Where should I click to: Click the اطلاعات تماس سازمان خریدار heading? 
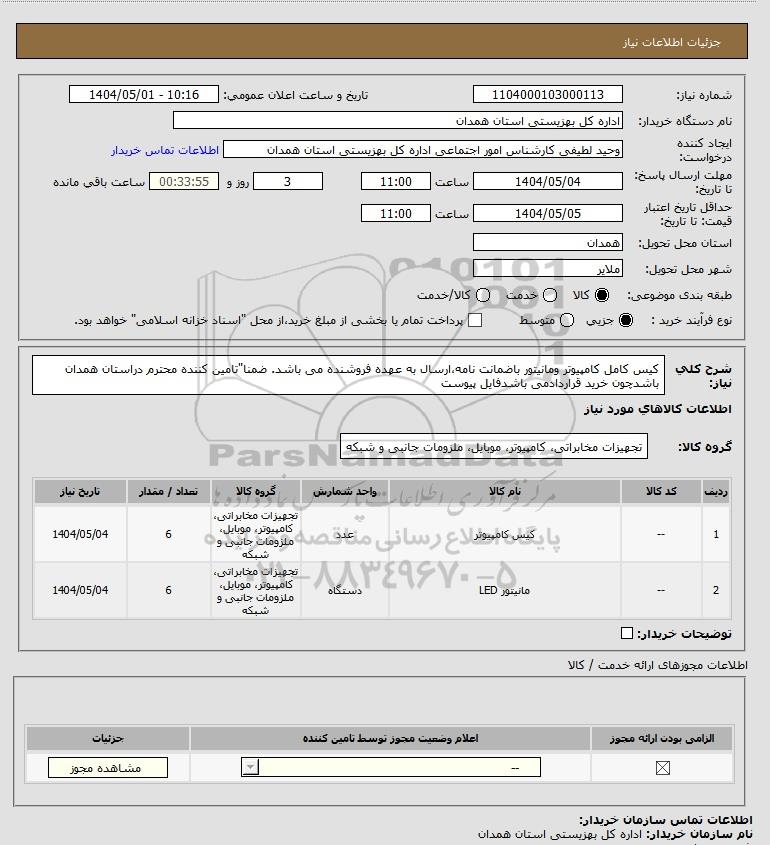pos(665,820)
